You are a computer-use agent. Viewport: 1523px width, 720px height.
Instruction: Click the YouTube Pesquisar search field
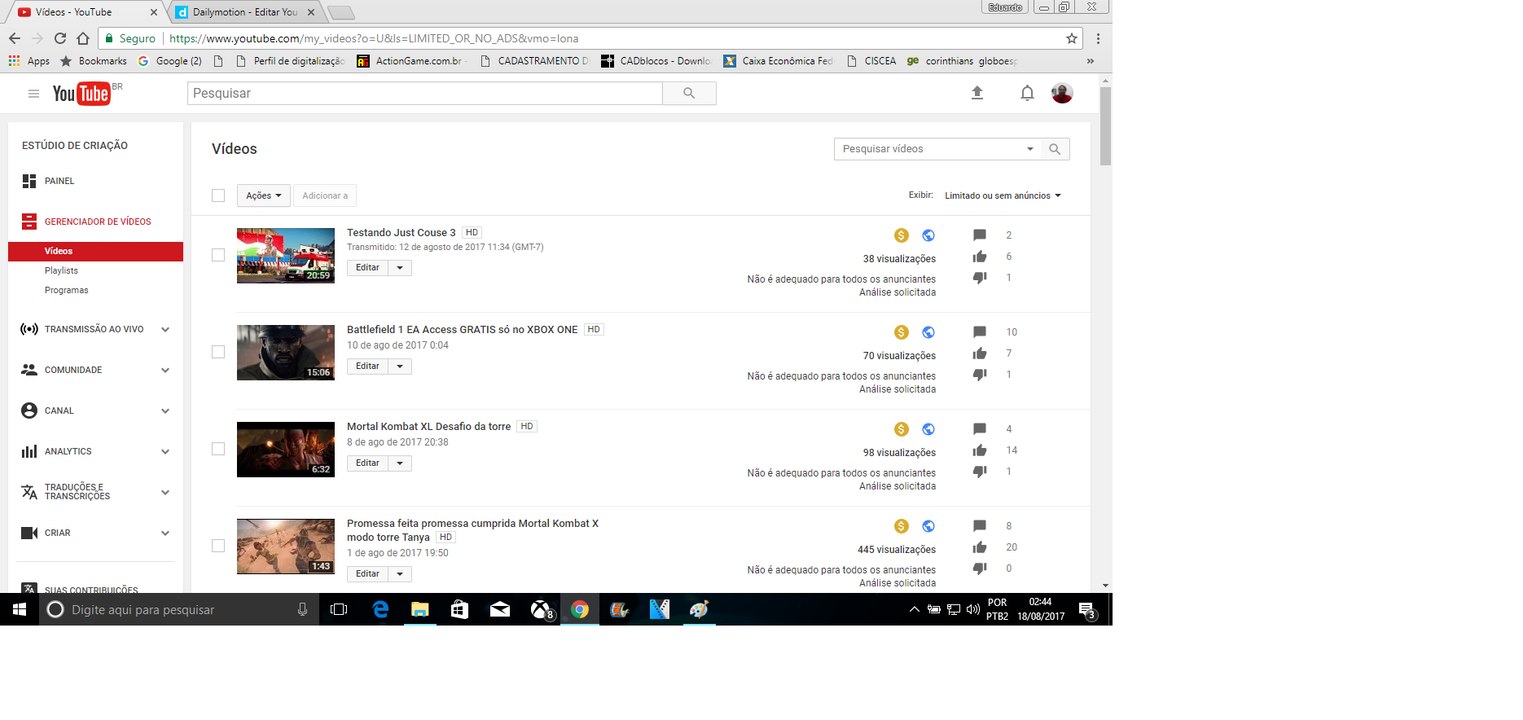click(425, 93)
